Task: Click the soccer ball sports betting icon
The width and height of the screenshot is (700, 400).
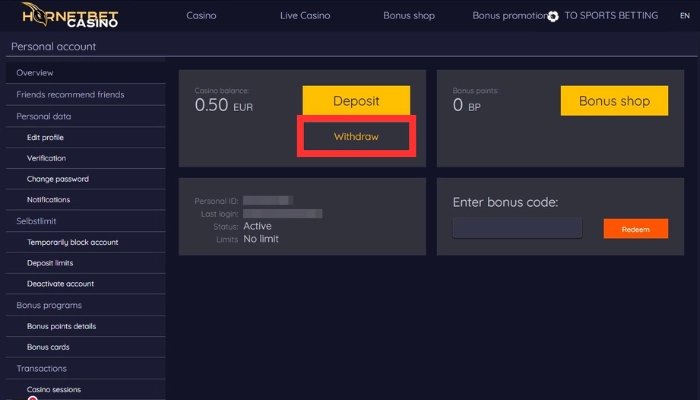Action: [554, 16]
